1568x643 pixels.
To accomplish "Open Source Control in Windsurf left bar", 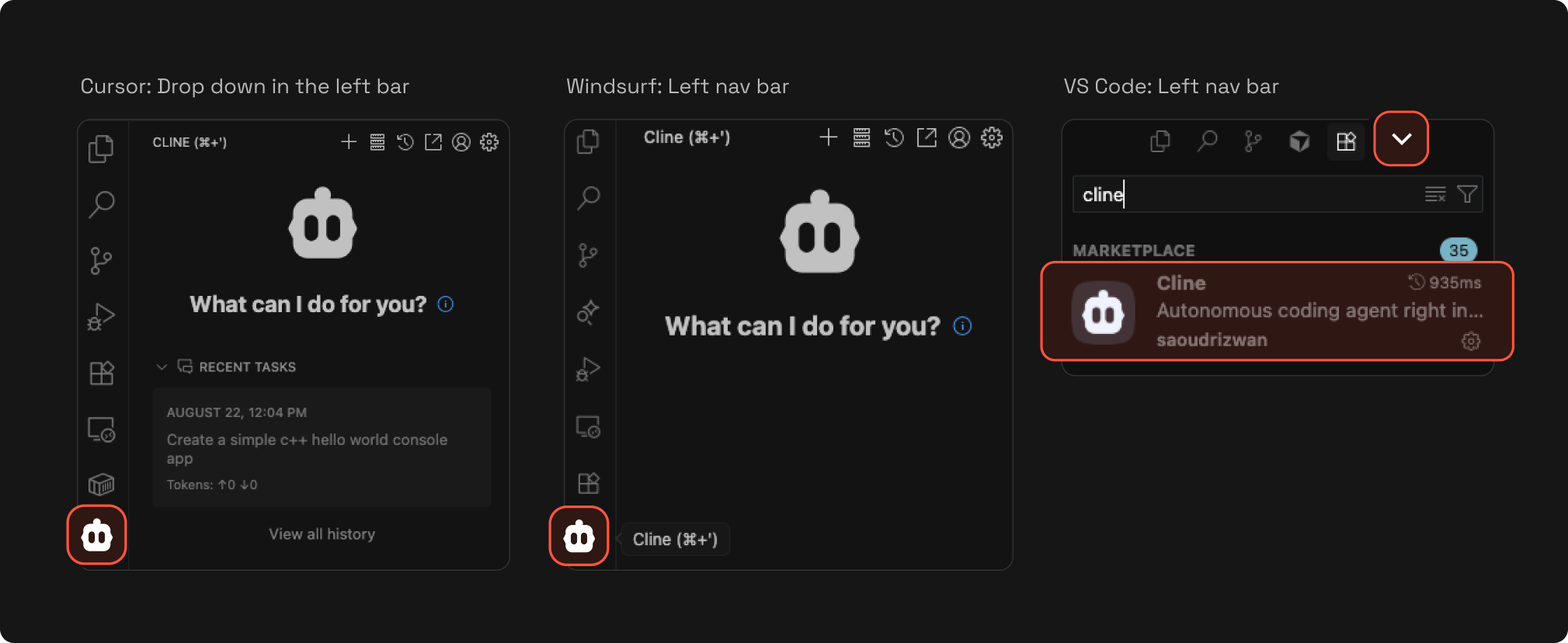I will [588, 255].
